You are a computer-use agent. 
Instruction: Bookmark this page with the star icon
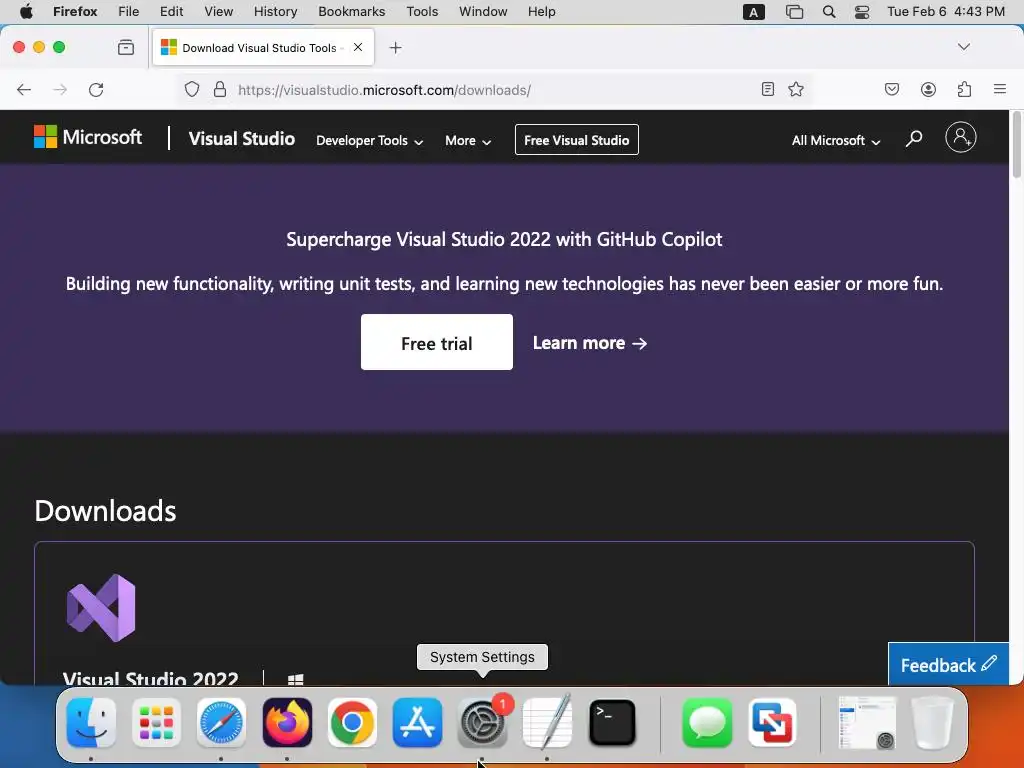click(795, 89)
